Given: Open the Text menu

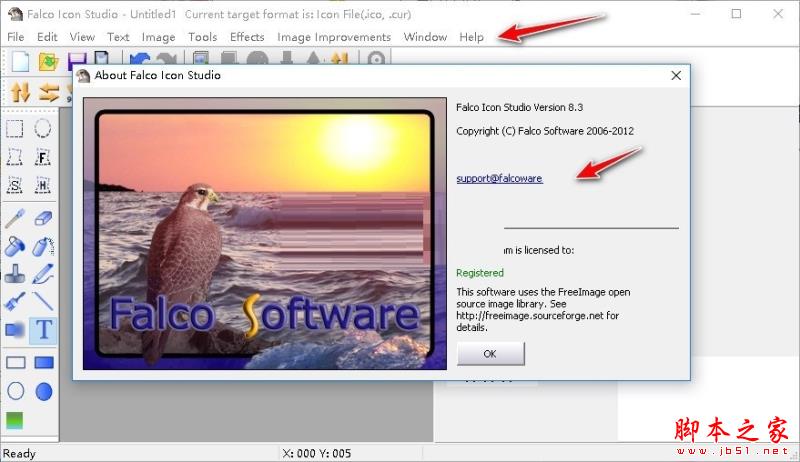Looking at the screenshot, I should click(x=118, y=37).
